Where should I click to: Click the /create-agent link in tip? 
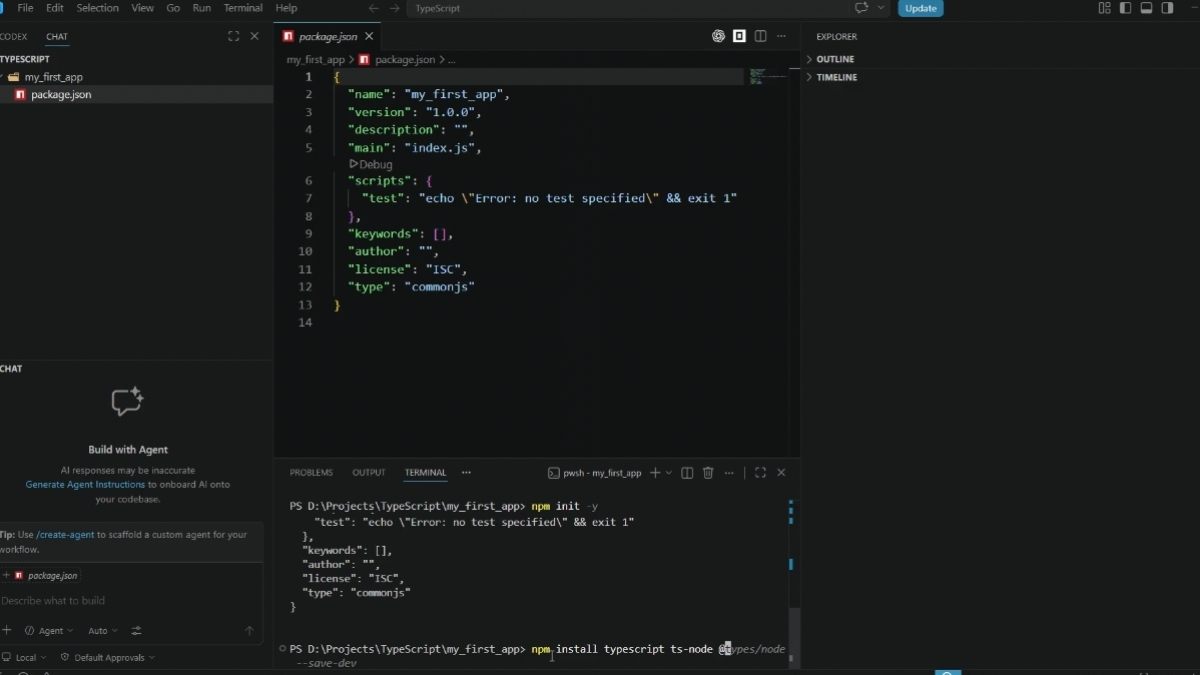(65, 535)
